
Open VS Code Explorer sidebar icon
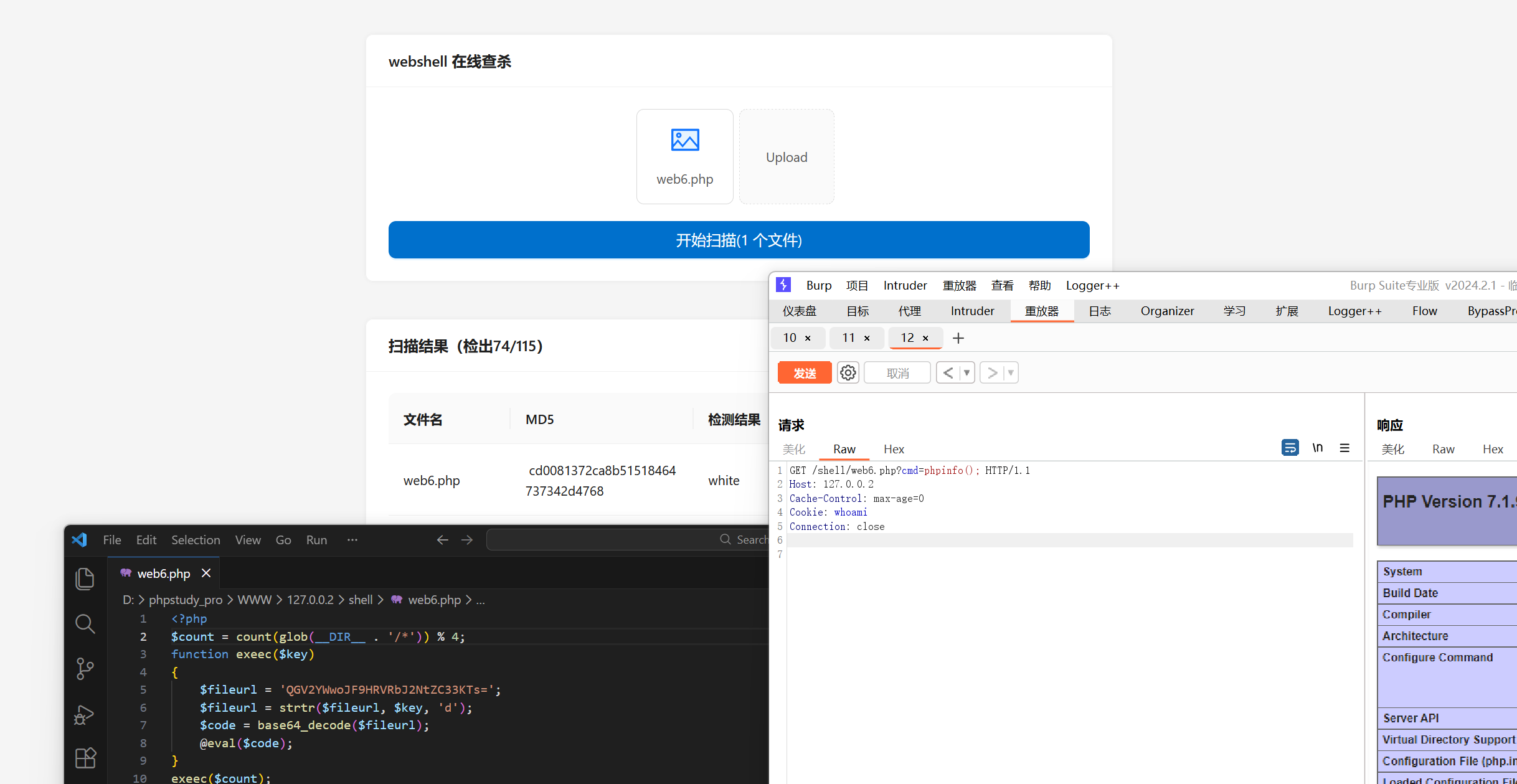[x=85, y=579]
